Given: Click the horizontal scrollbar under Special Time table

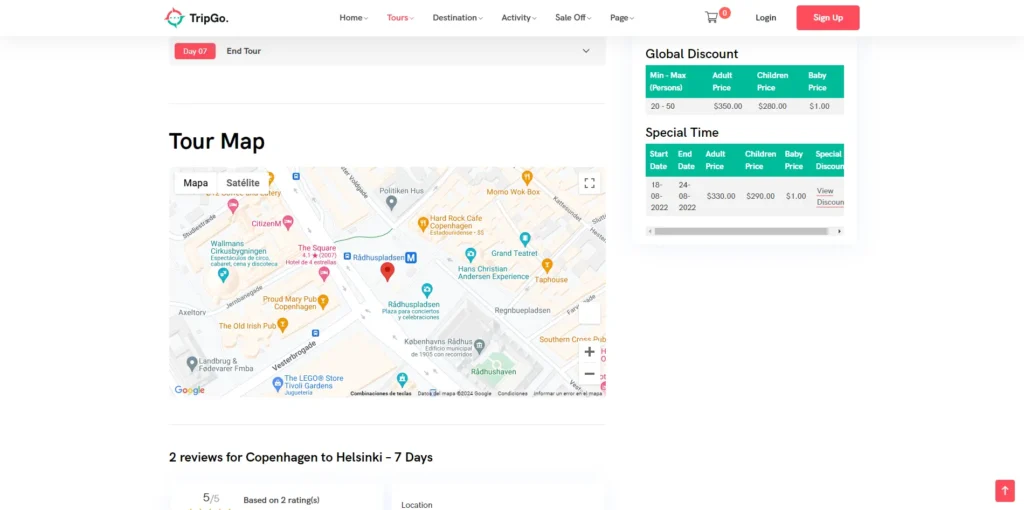Looking at the screenshot, I should [741, 231].
